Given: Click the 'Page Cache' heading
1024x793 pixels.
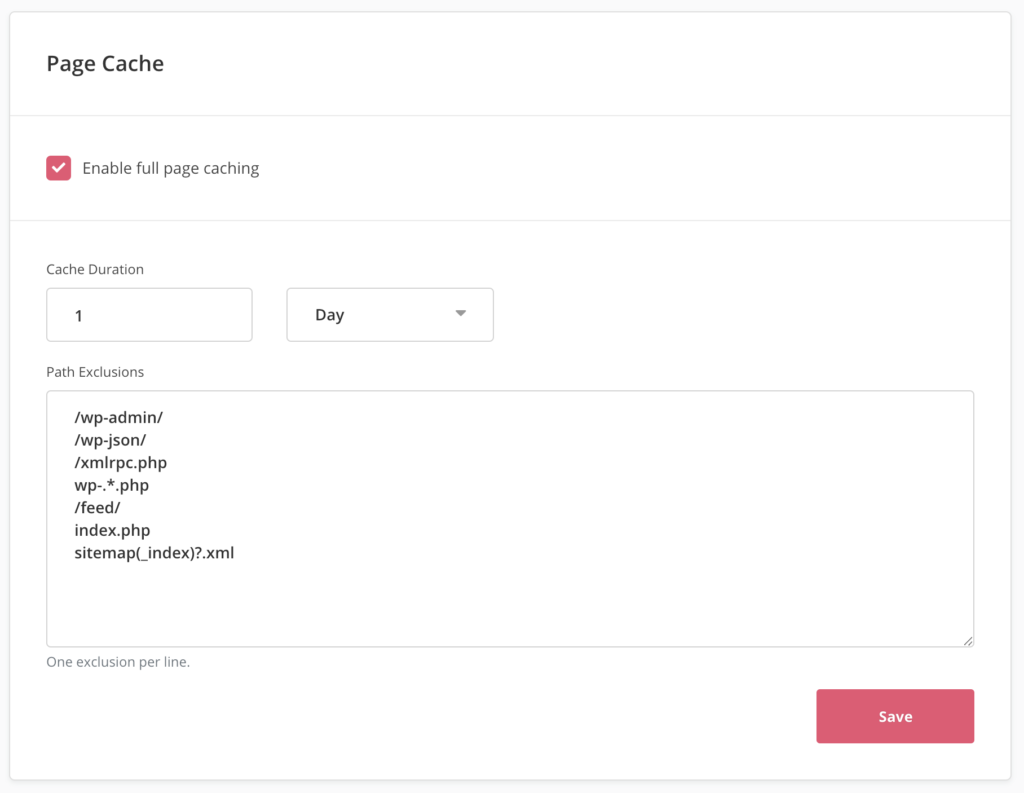Looking at the screenshot, I should coord(105,63).
